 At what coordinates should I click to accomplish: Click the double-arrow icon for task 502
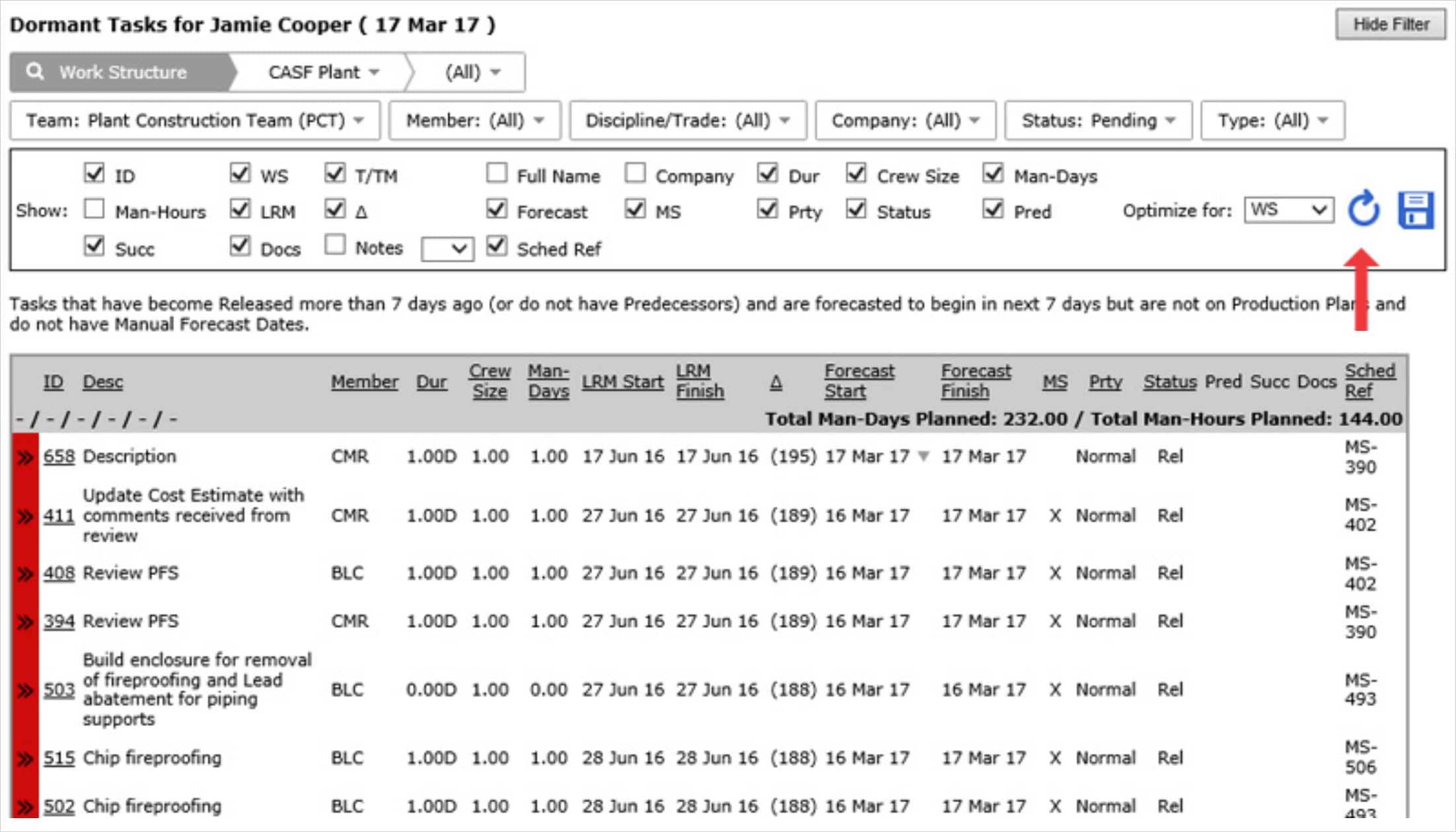tap(25, 806)
